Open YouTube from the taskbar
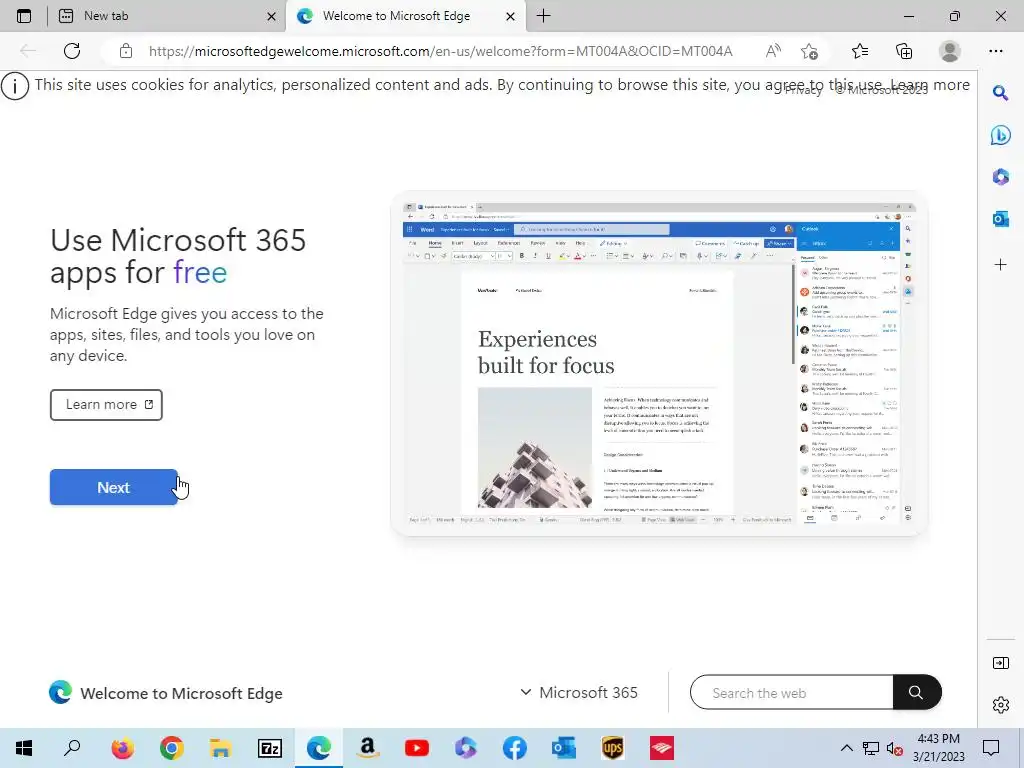 (x=417, y=748)
